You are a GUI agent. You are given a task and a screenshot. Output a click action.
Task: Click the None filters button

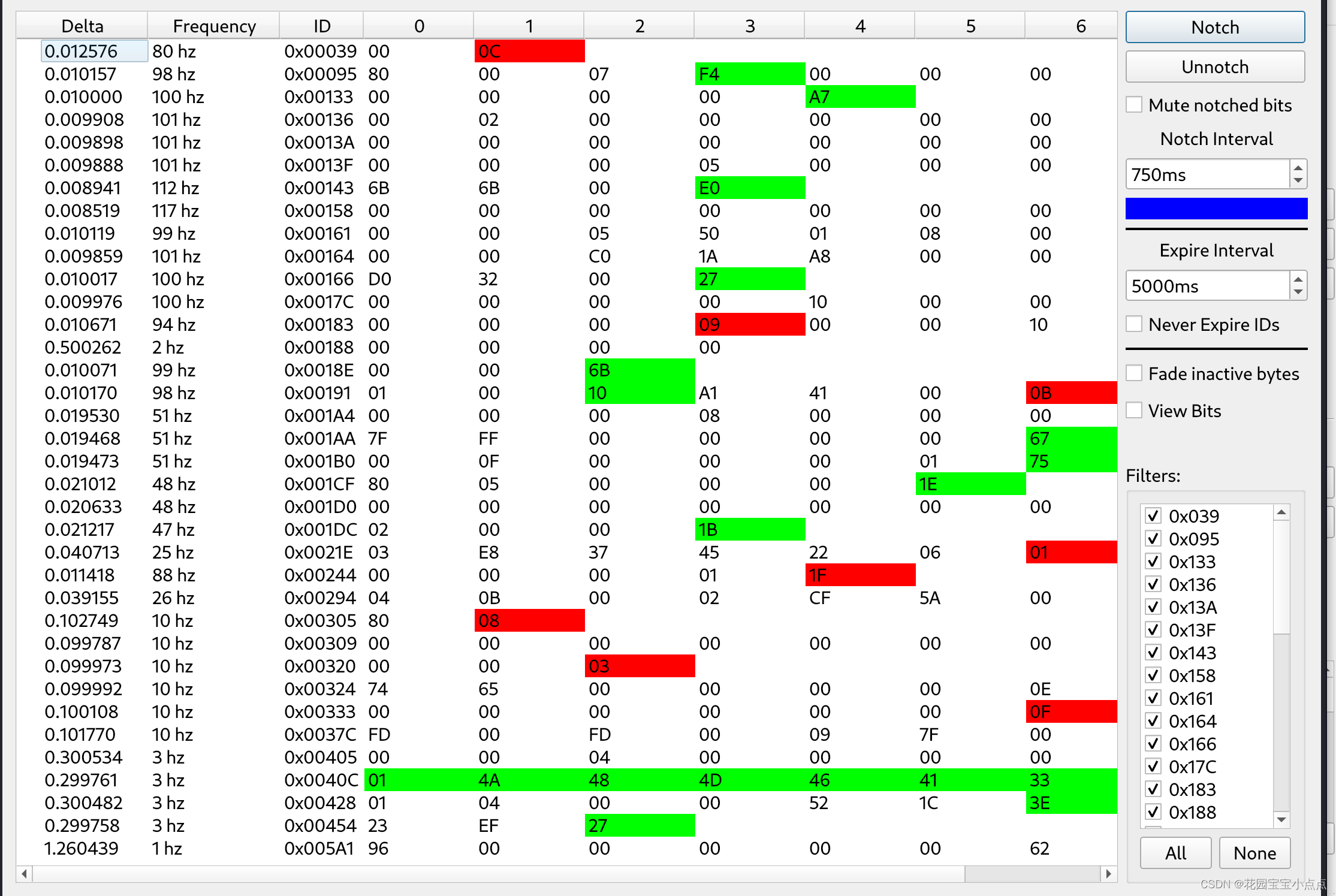pos(1254,853)
